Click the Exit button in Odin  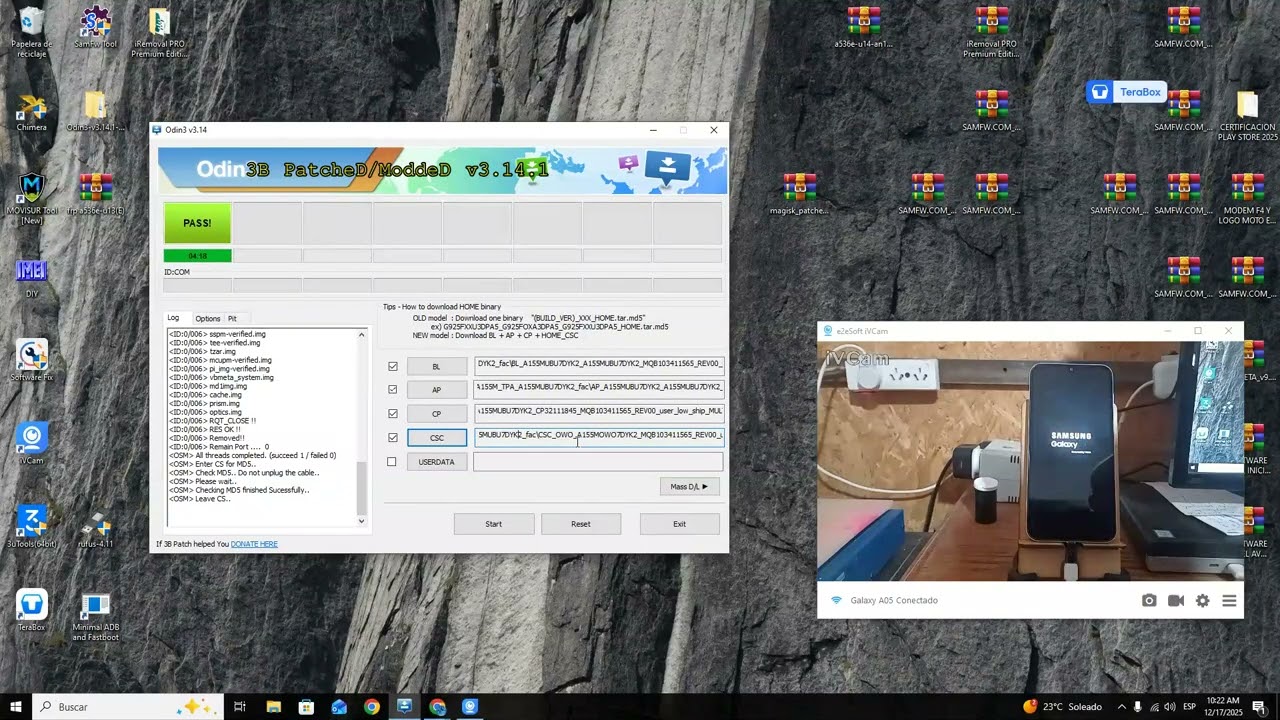679,524
